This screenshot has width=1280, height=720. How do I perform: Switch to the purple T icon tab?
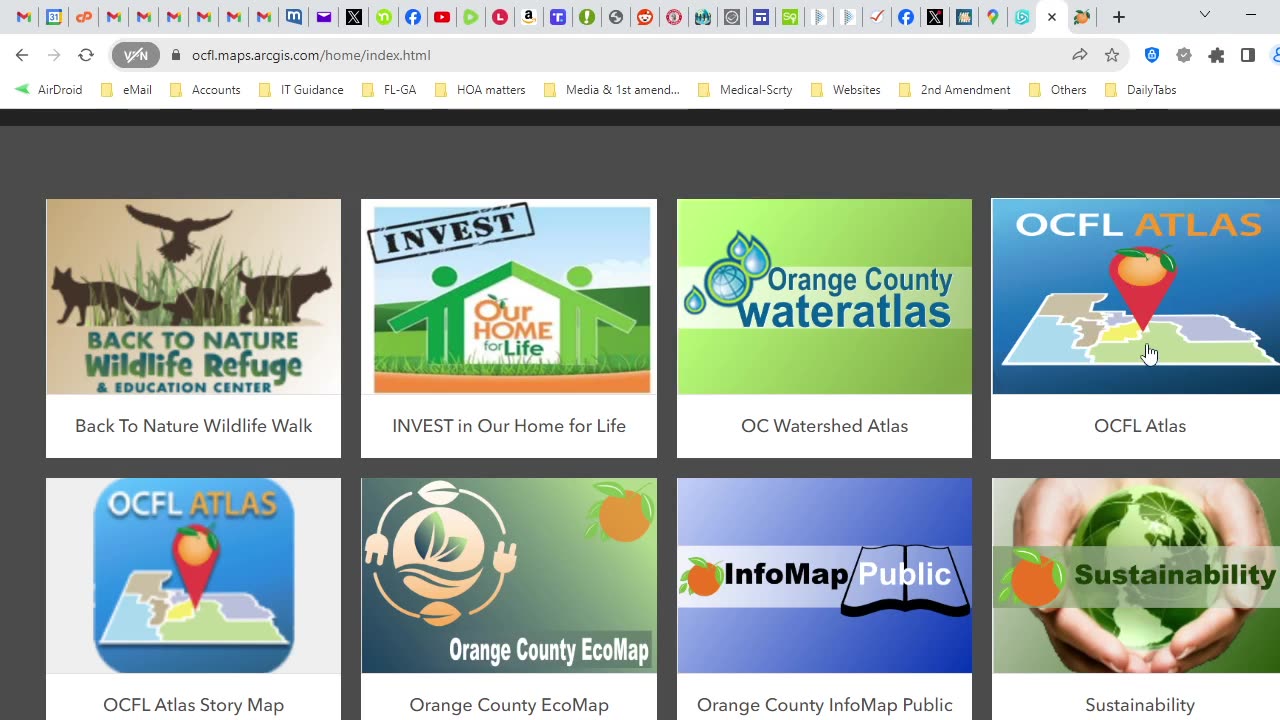tap(558, 17)
